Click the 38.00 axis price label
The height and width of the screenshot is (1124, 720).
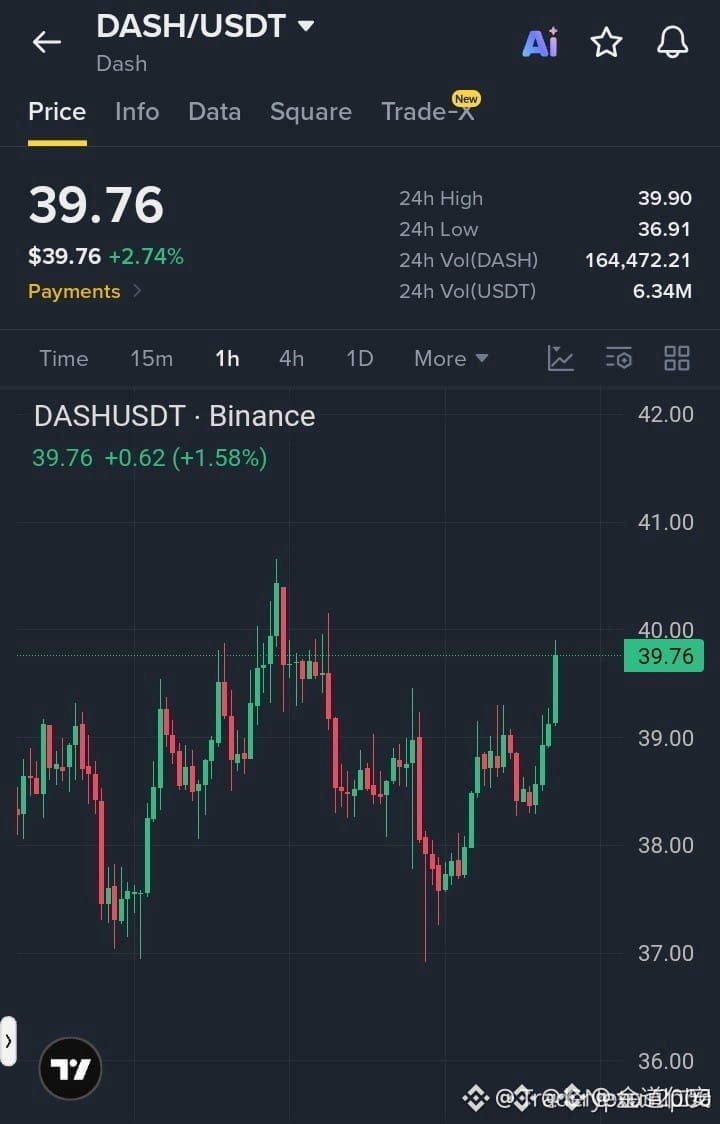(665, 846)
